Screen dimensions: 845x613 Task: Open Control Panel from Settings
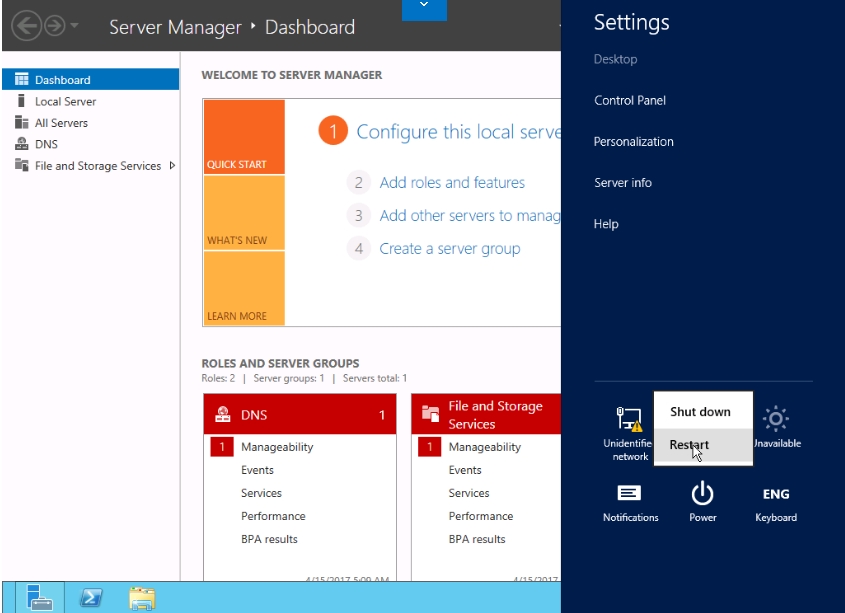[630, 100]
